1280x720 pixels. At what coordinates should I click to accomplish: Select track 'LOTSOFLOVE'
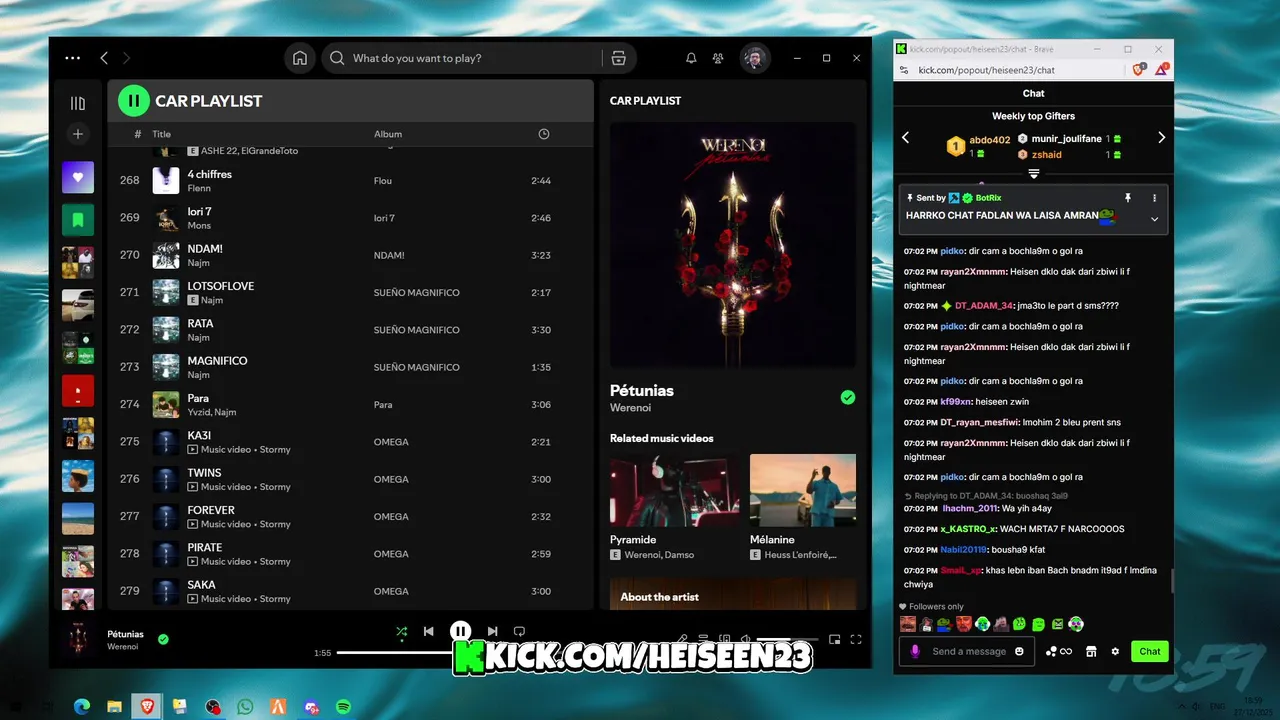350,293
